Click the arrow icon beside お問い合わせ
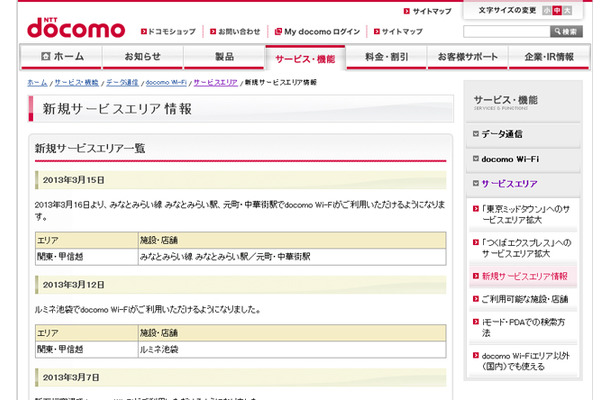The image size is (610, 400). pyautogui.click(x=213, y=32)
